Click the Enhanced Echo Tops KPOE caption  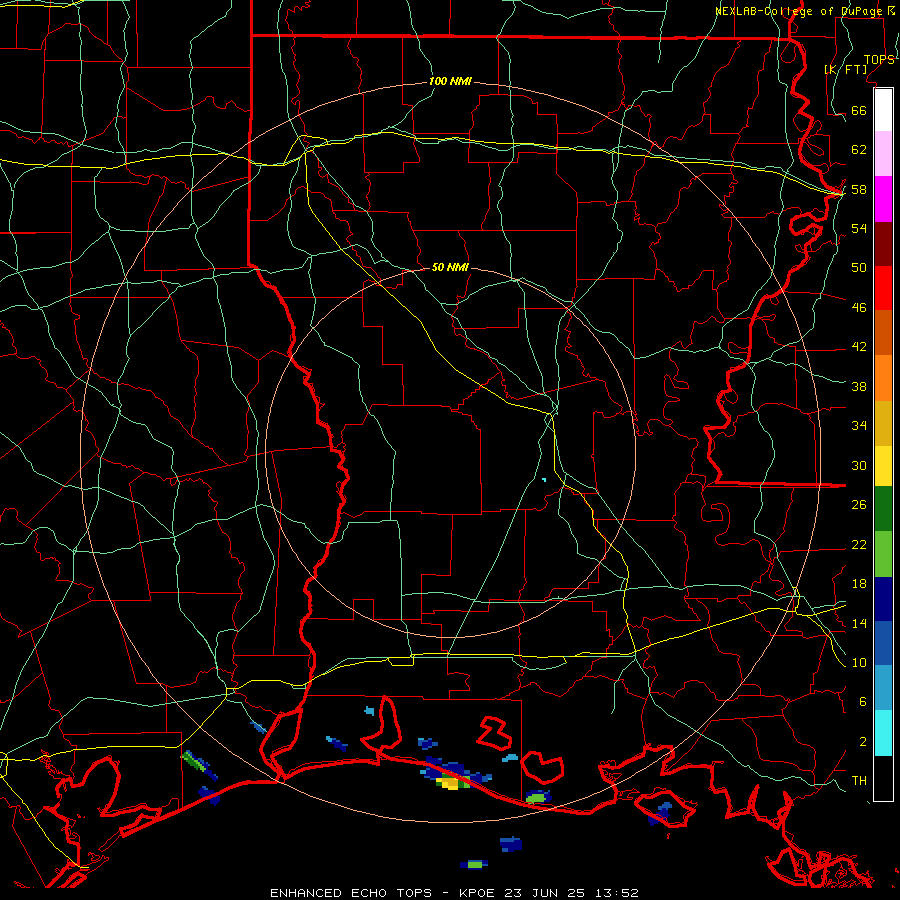(x=454, y=893)
